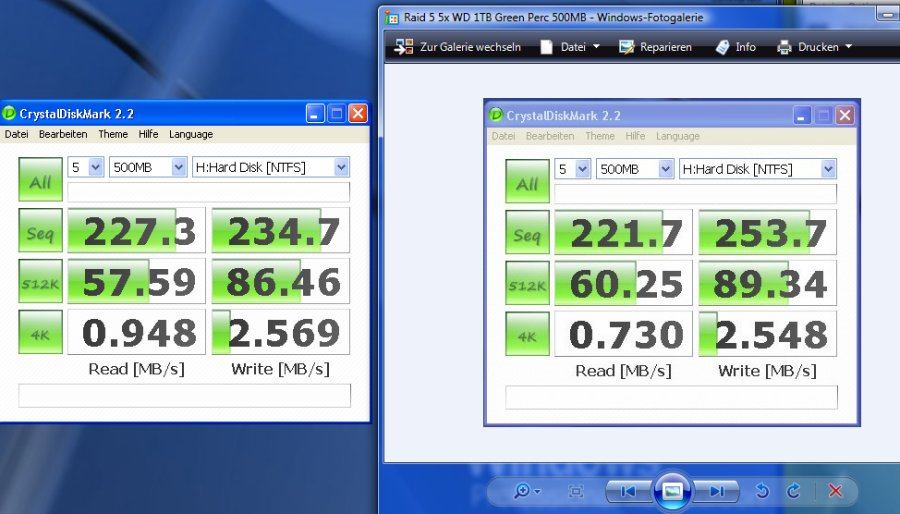The image size is (900, 514).
Task: Click the displayed CrystalDiskMark picture in Photo Gallery
Action: (672, 263)
